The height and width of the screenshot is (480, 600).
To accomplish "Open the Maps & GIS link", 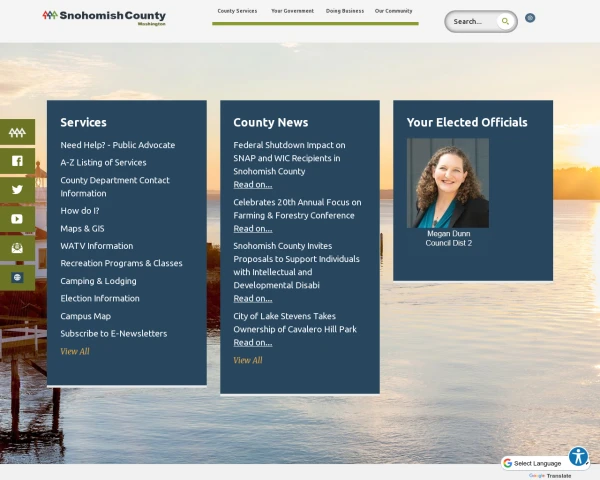I will click(x=82, y=229).
